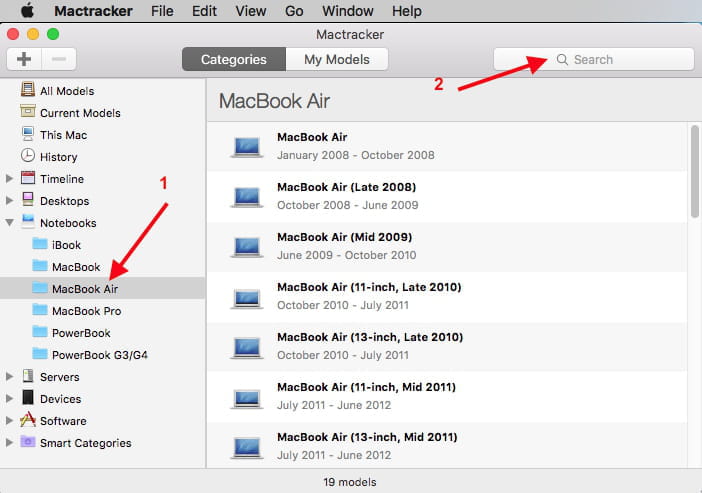
Task: Open the View menu
Action: (x=251, y=11)
